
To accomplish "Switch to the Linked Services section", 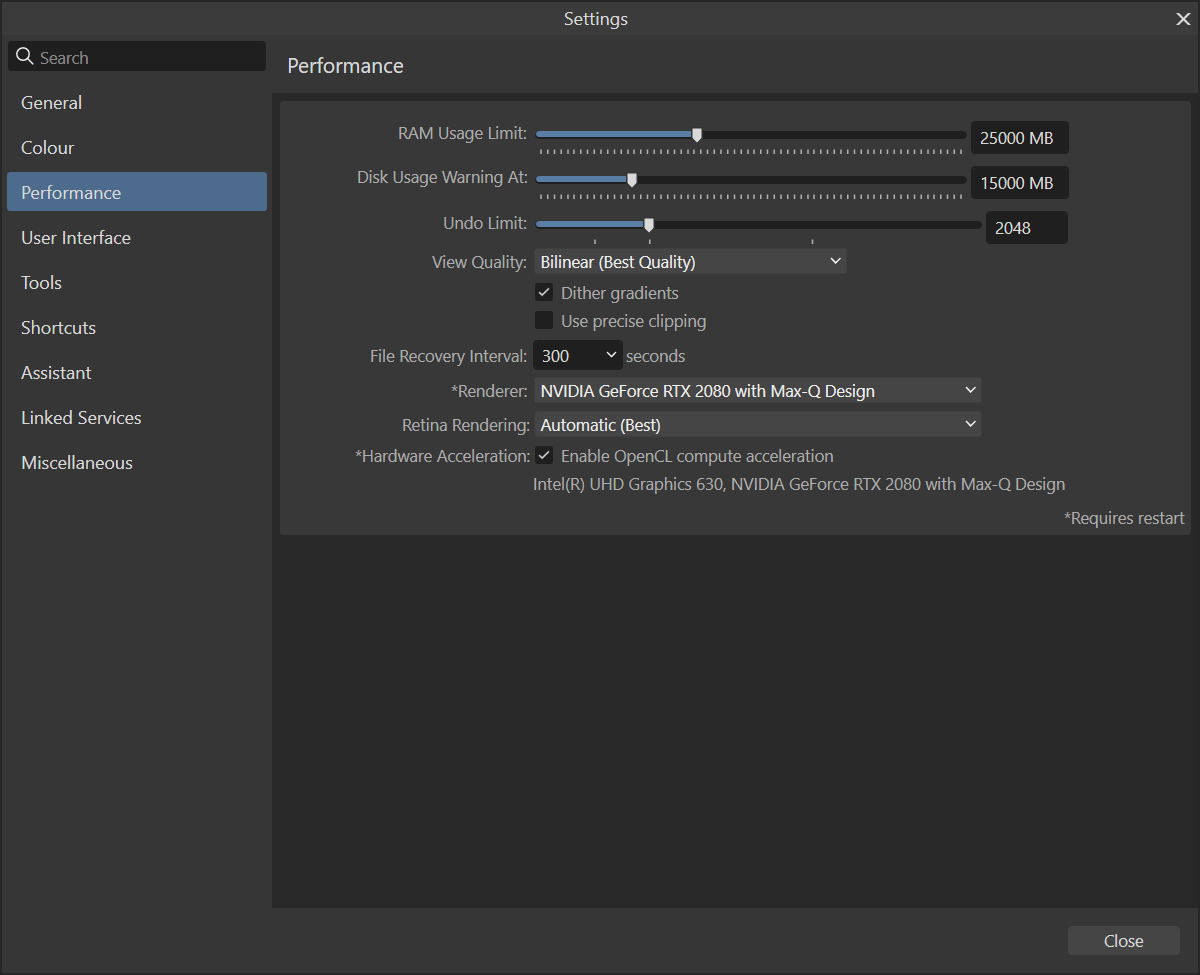I will point(81,417).
